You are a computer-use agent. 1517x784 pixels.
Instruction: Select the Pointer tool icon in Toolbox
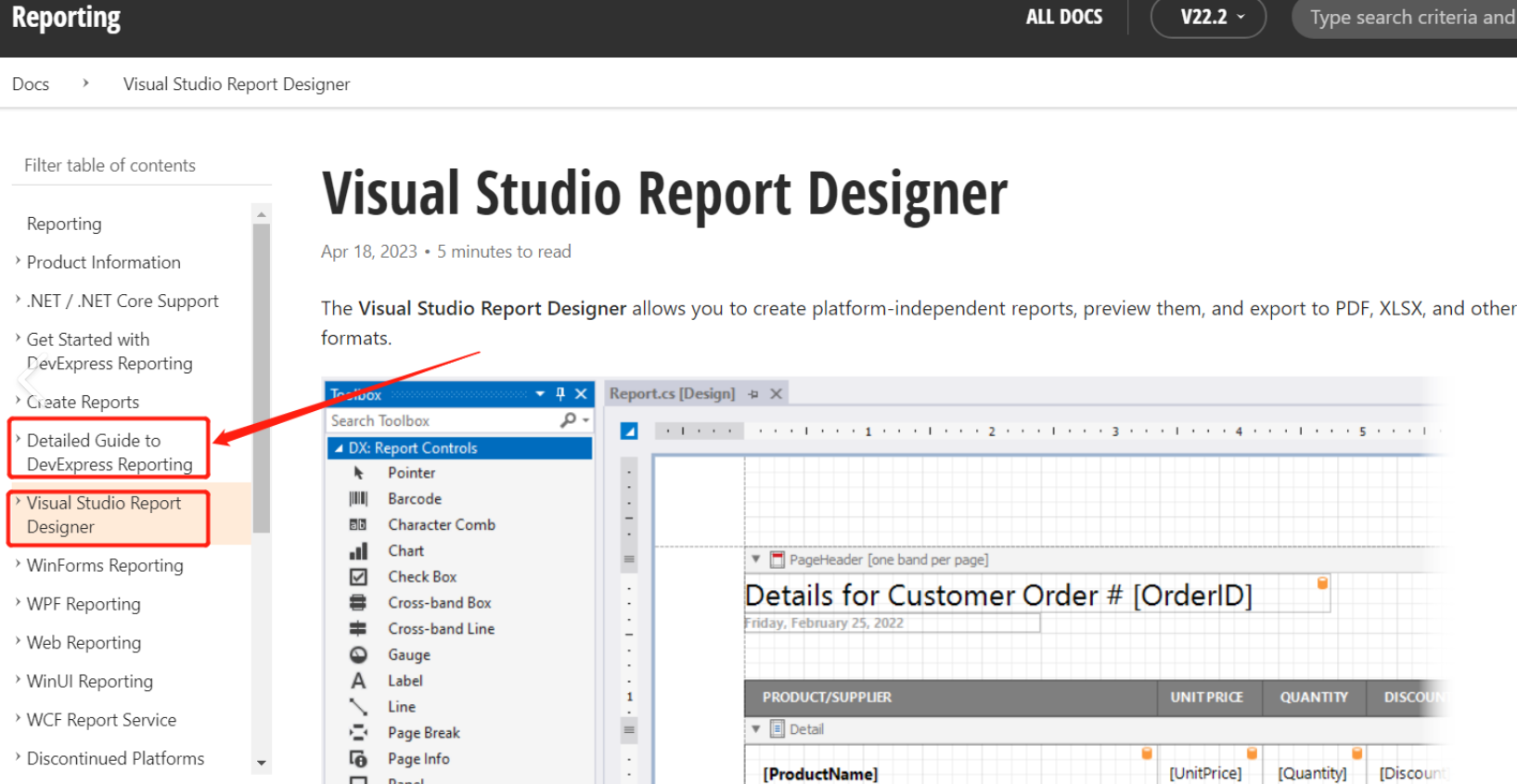(x=358, y=473)
